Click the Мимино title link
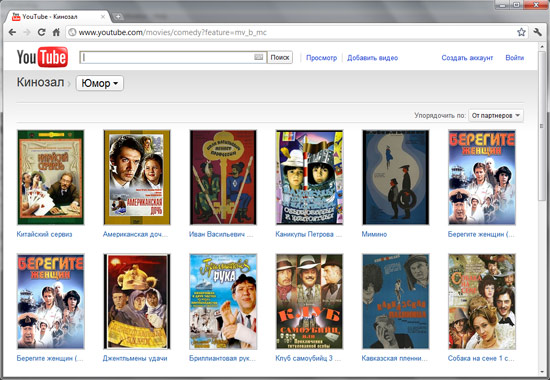The height and width of the screenshot is (380, 550). (x=374, y=234)
